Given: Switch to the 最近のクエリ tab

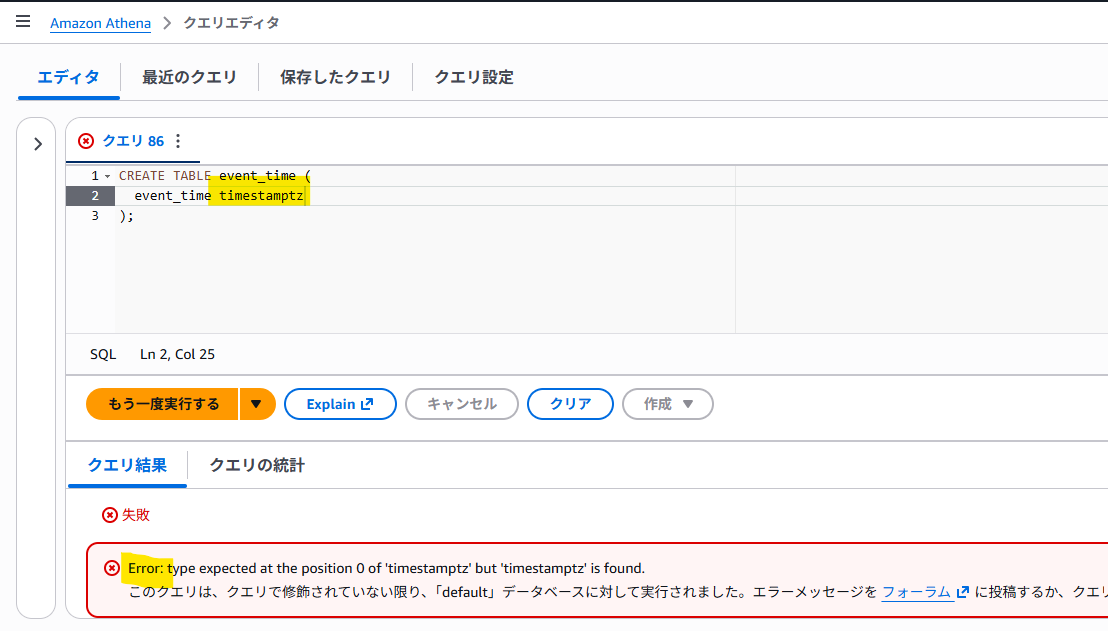Looking at the screenshot, I should 189,77.
